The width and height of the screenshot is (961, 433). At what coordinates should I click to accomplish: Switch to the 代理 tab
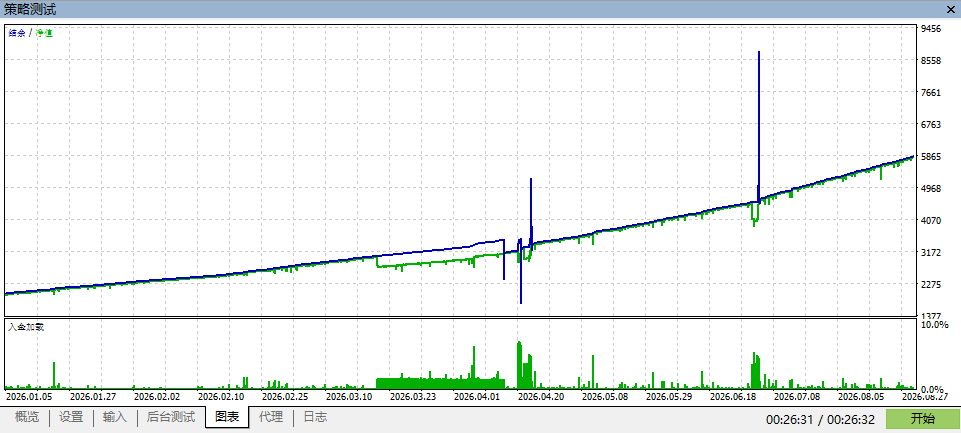point(271,417)
